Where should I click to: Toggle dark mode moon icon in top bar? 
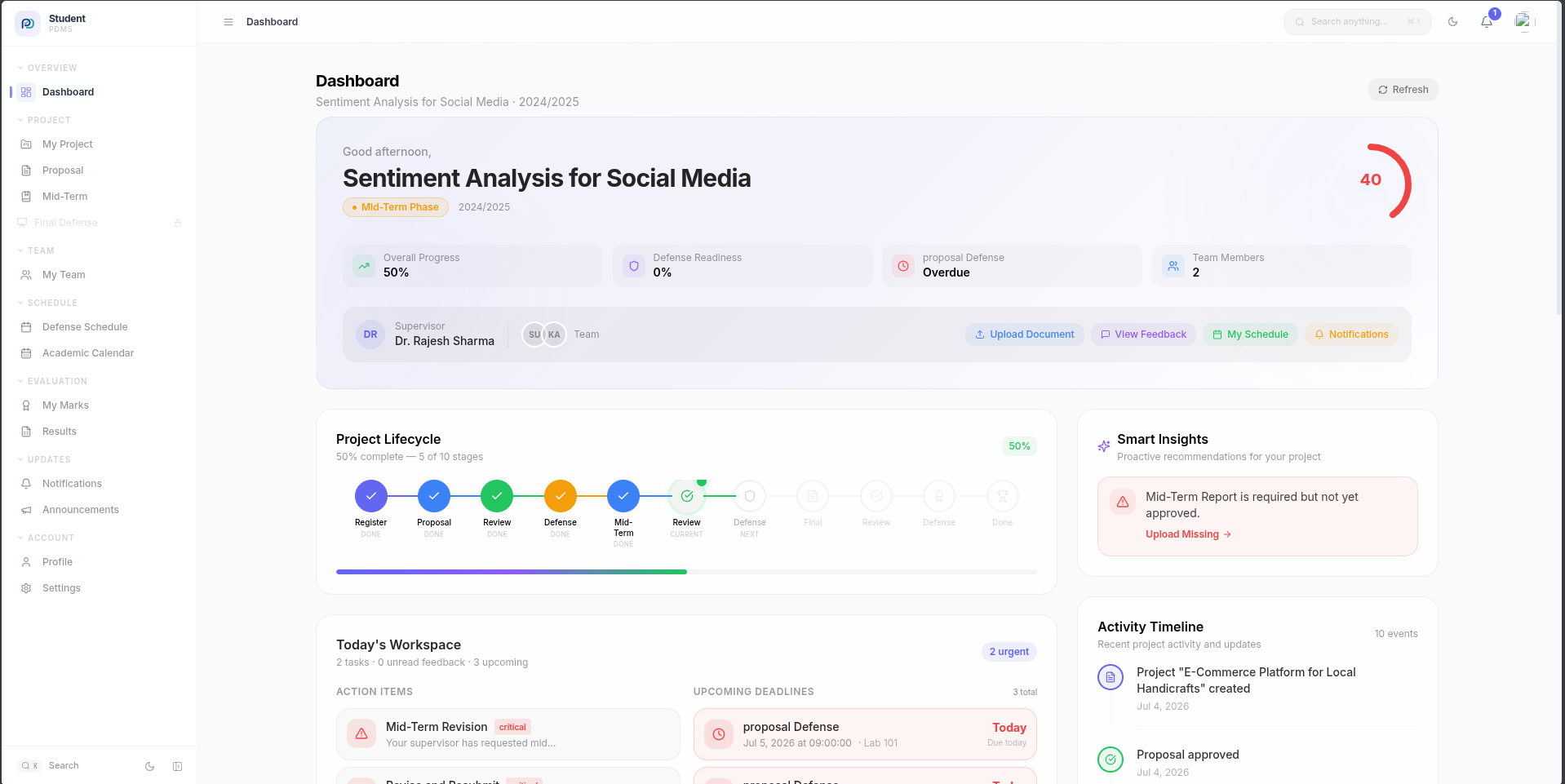(x=1452, y=22)
